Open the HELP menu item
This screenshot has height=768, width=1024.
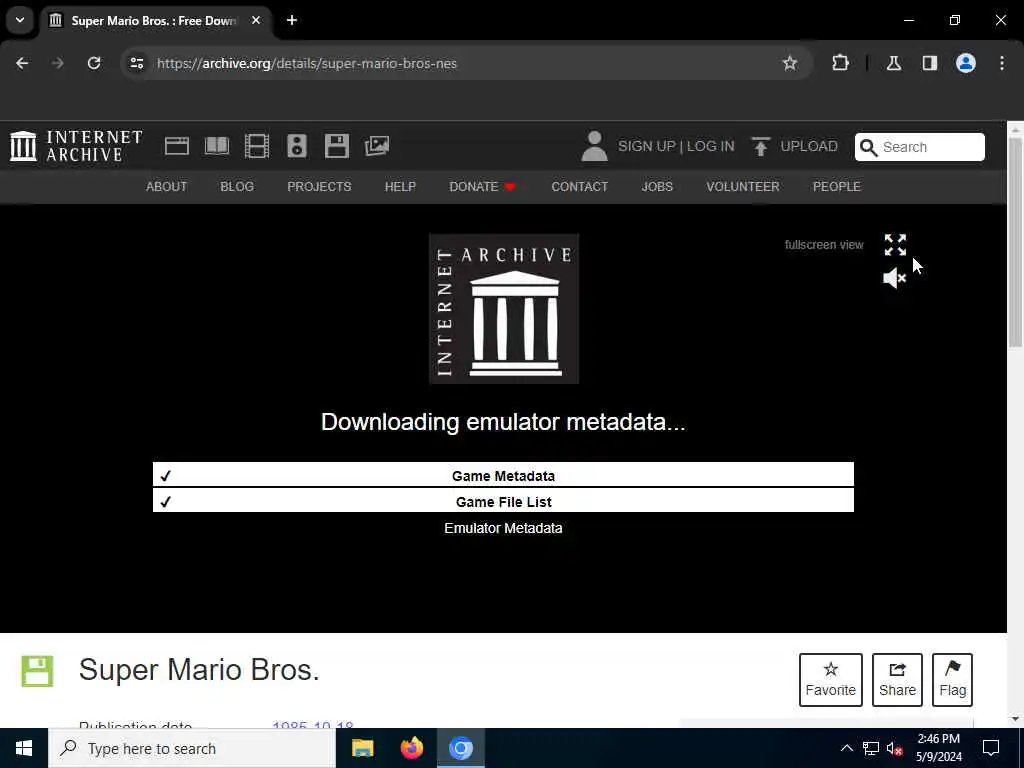click(x=400, y=187)
